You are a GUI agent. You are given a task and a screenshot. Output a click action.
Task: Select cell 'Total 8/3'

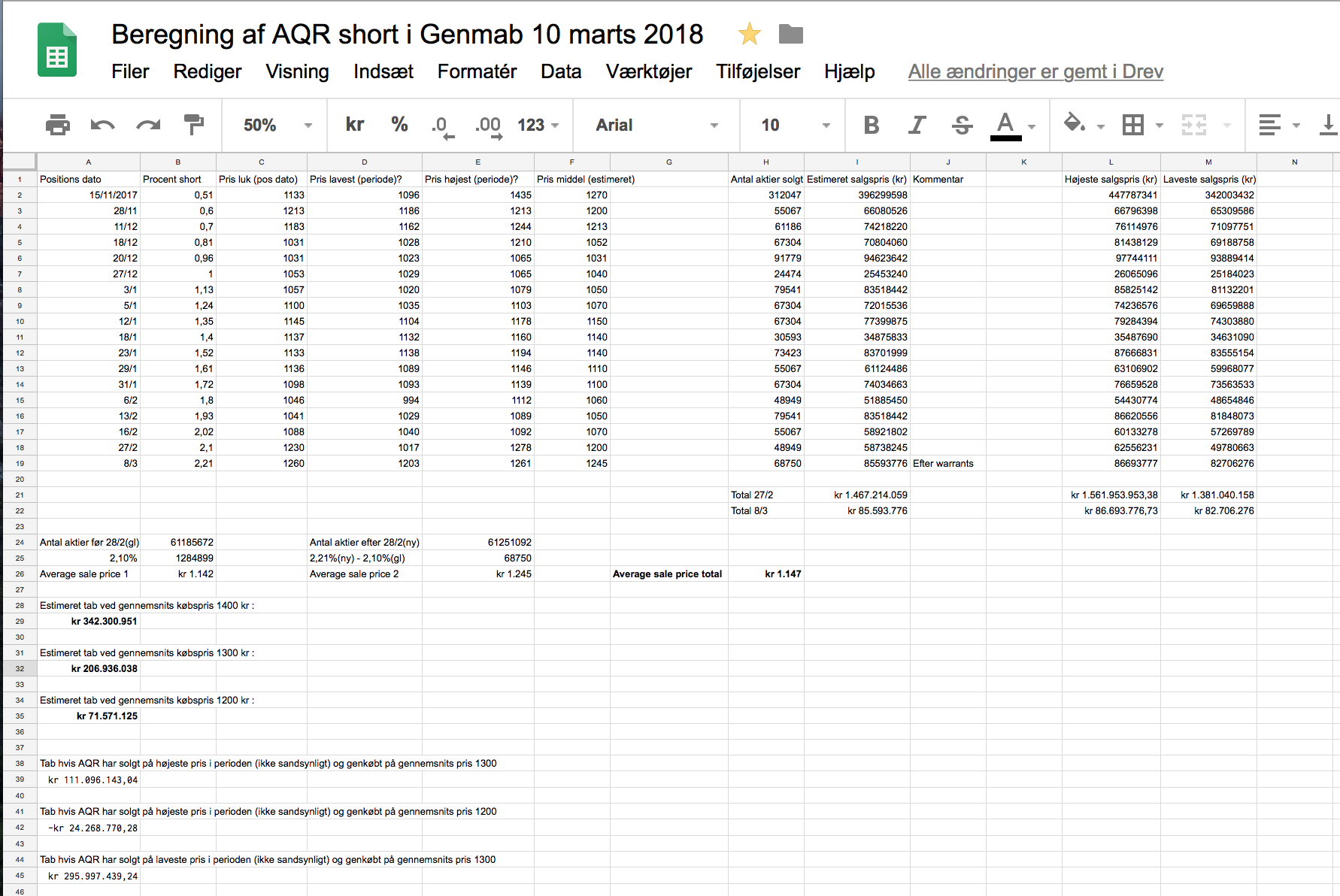click(x=766, y=510)
